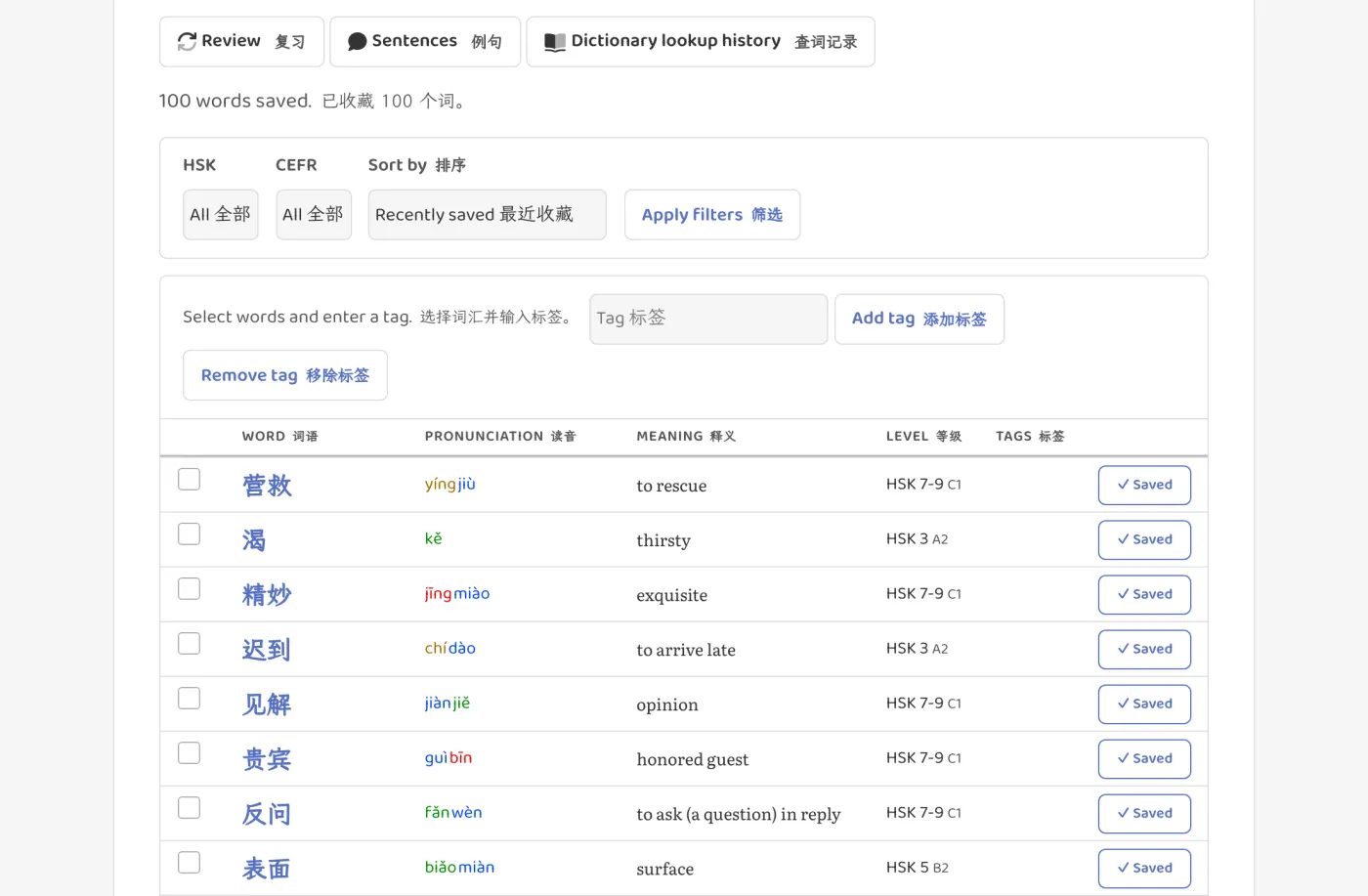
Task: Unsave 营救 with its Saved button
Action: [x=1144, y=485]
